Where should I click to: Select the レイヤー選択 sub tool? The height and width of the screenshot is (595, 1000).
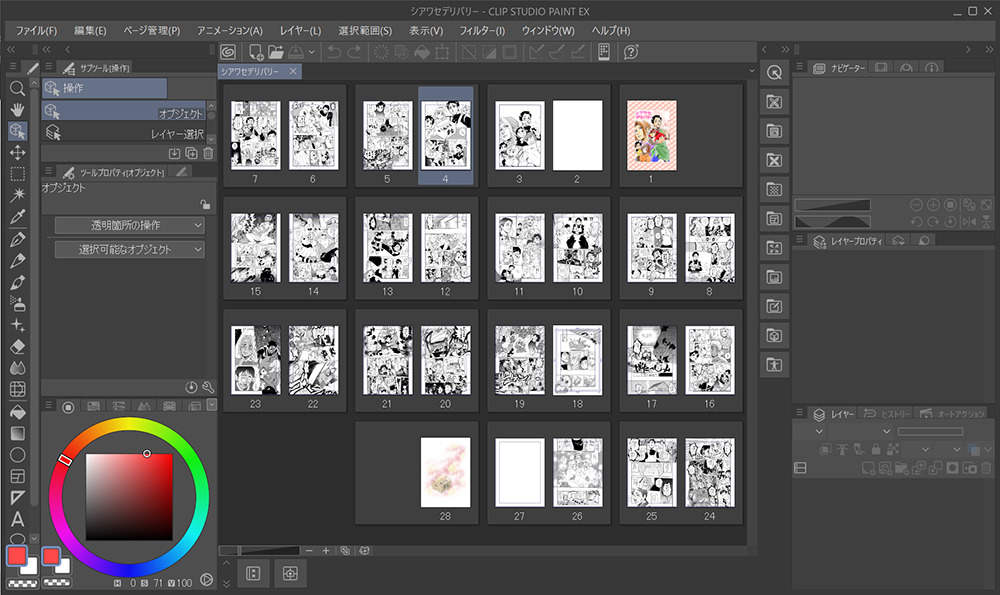(x=124, y=133)
